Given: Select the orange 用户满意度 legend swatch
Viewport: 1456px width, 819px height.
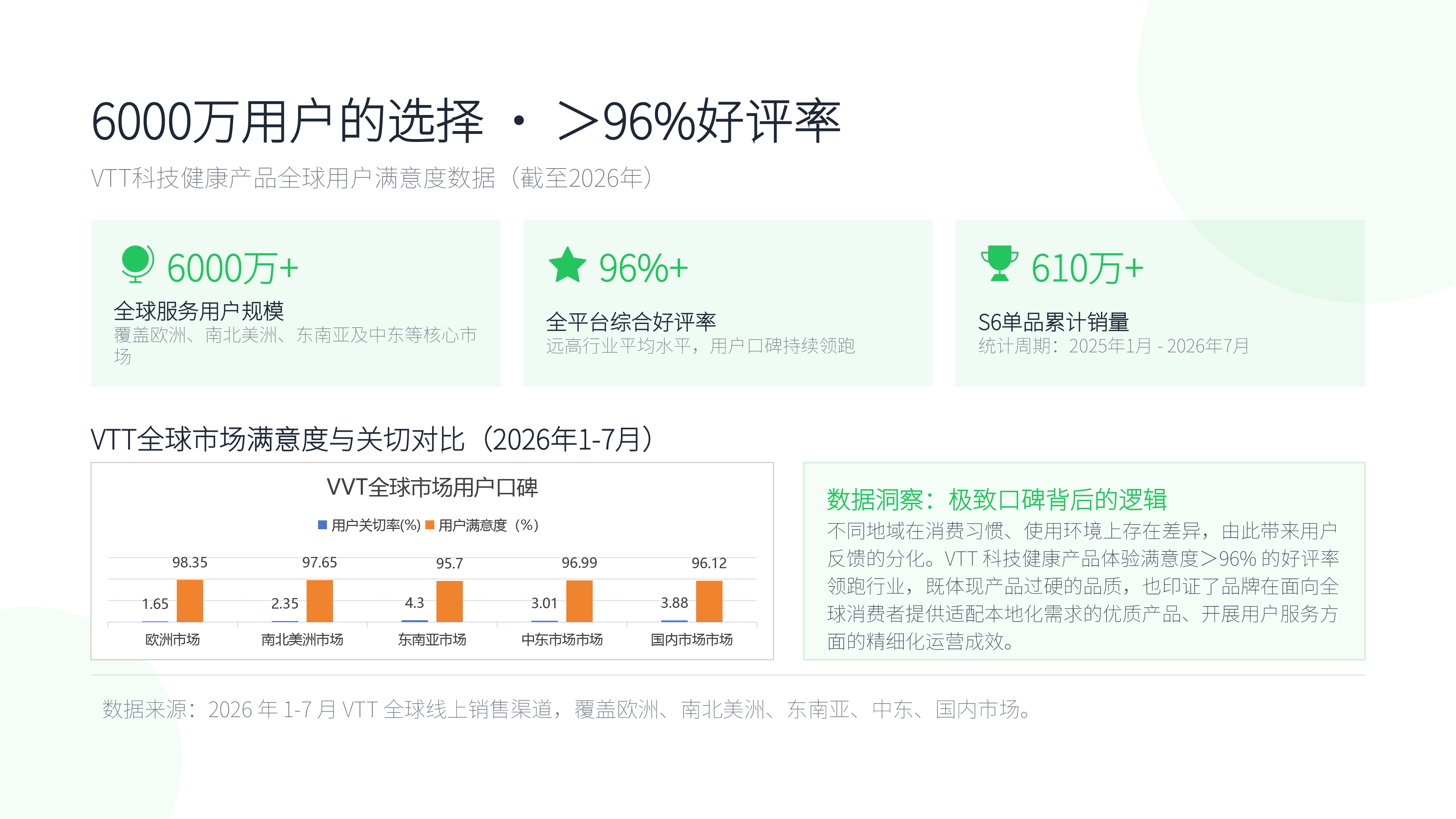Looking at the screenshot, I should coord(430,525).
